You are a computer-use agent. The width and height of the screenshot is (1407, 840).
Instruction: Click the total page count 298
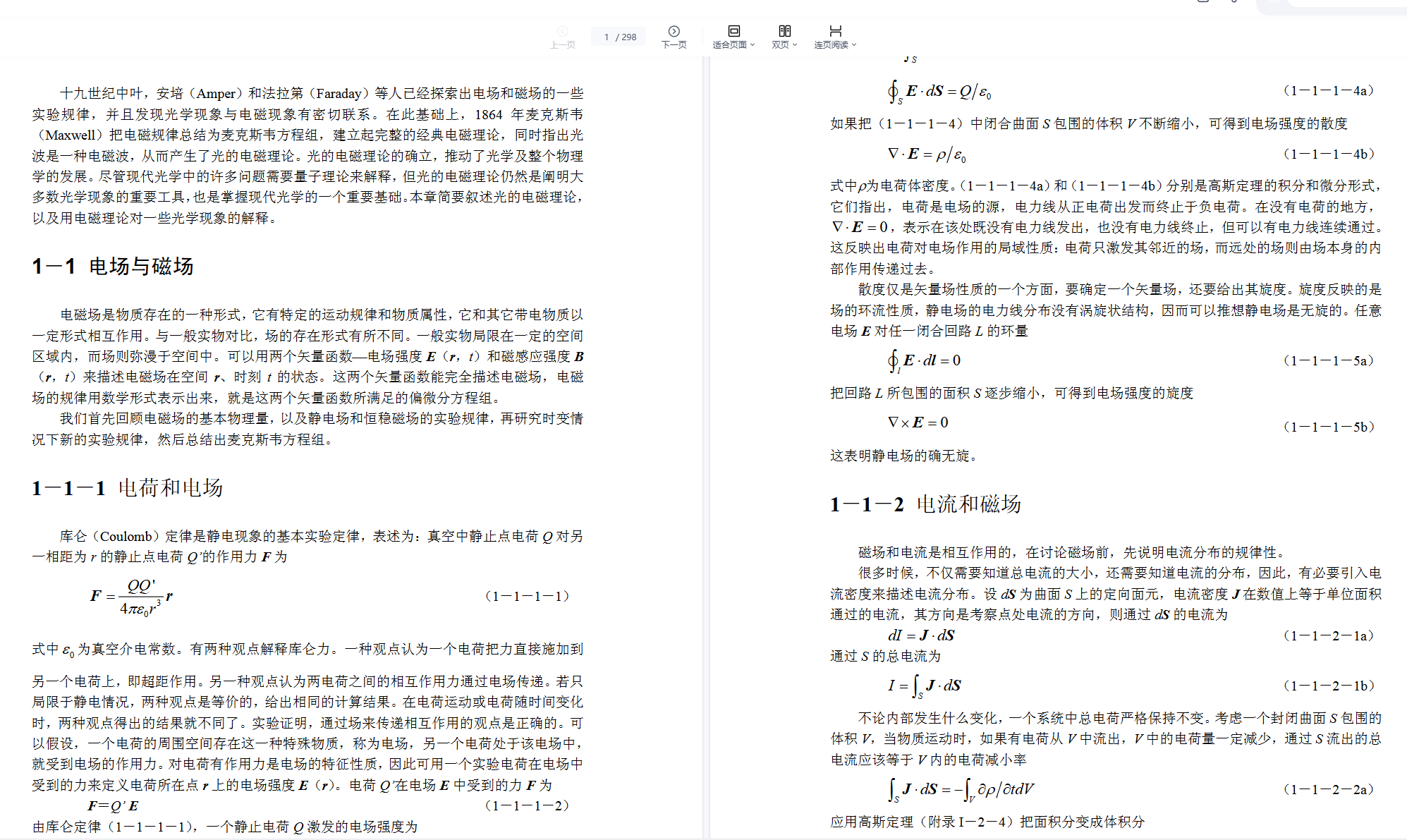point(628,37)
